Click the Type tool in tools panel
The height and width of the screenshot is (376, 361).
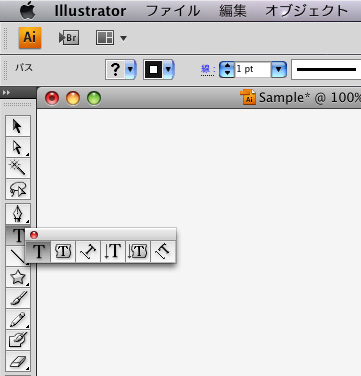(x=16, y=235)
